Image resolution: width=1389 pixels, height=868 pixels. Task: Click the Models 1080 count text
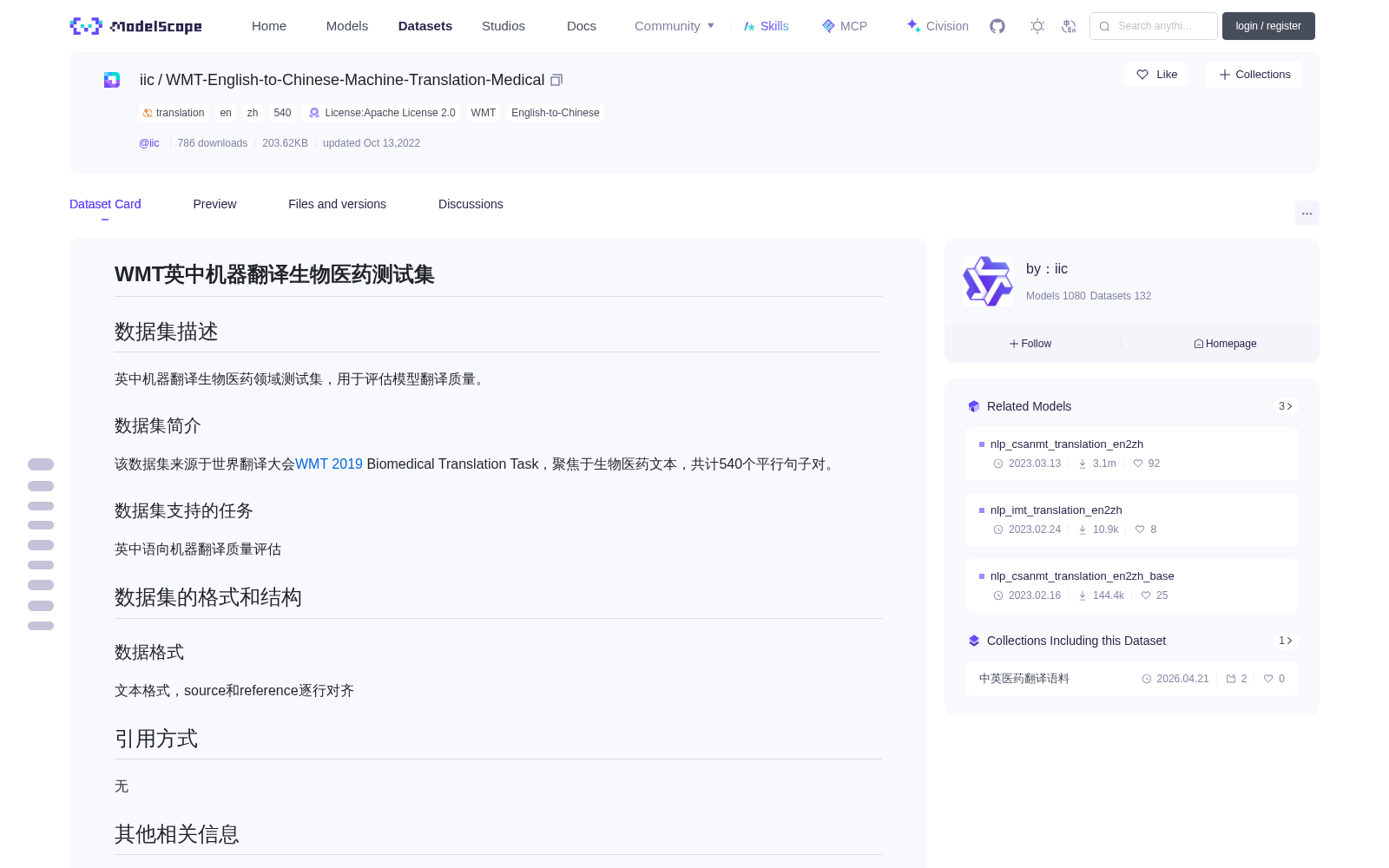tap(1056, 296)
